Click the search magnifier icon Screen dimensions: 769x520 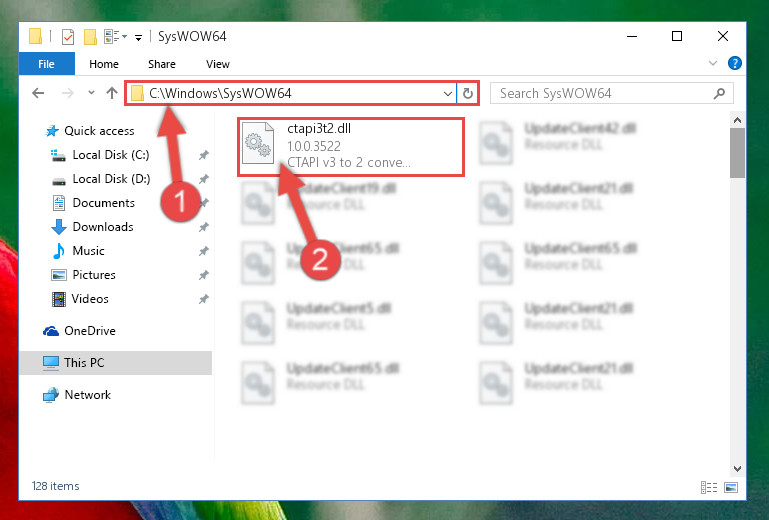pyautogui.click(x=719, y=93)
